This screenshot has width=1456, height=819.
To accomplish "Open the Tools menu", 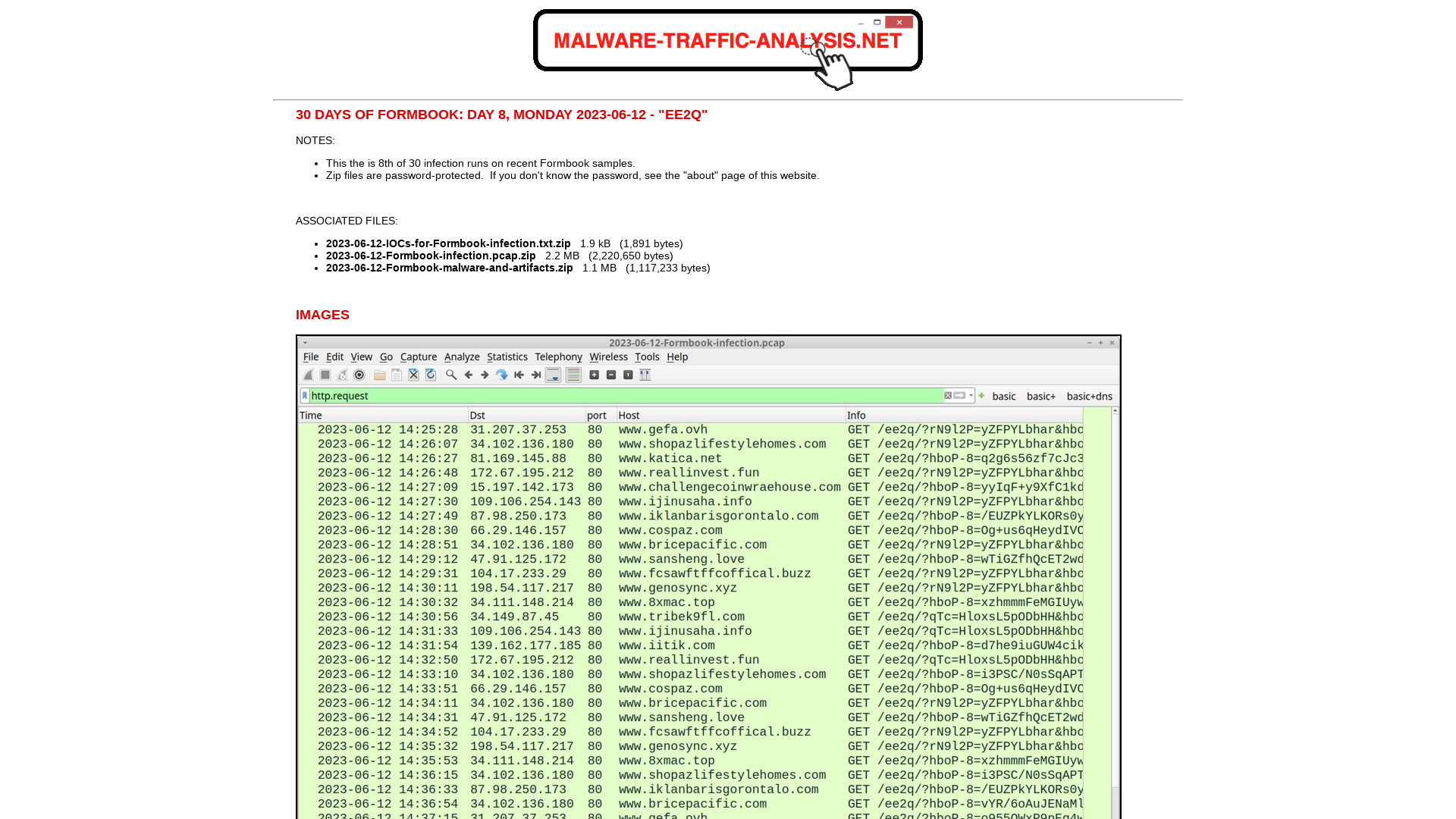I will coord(647,357).
